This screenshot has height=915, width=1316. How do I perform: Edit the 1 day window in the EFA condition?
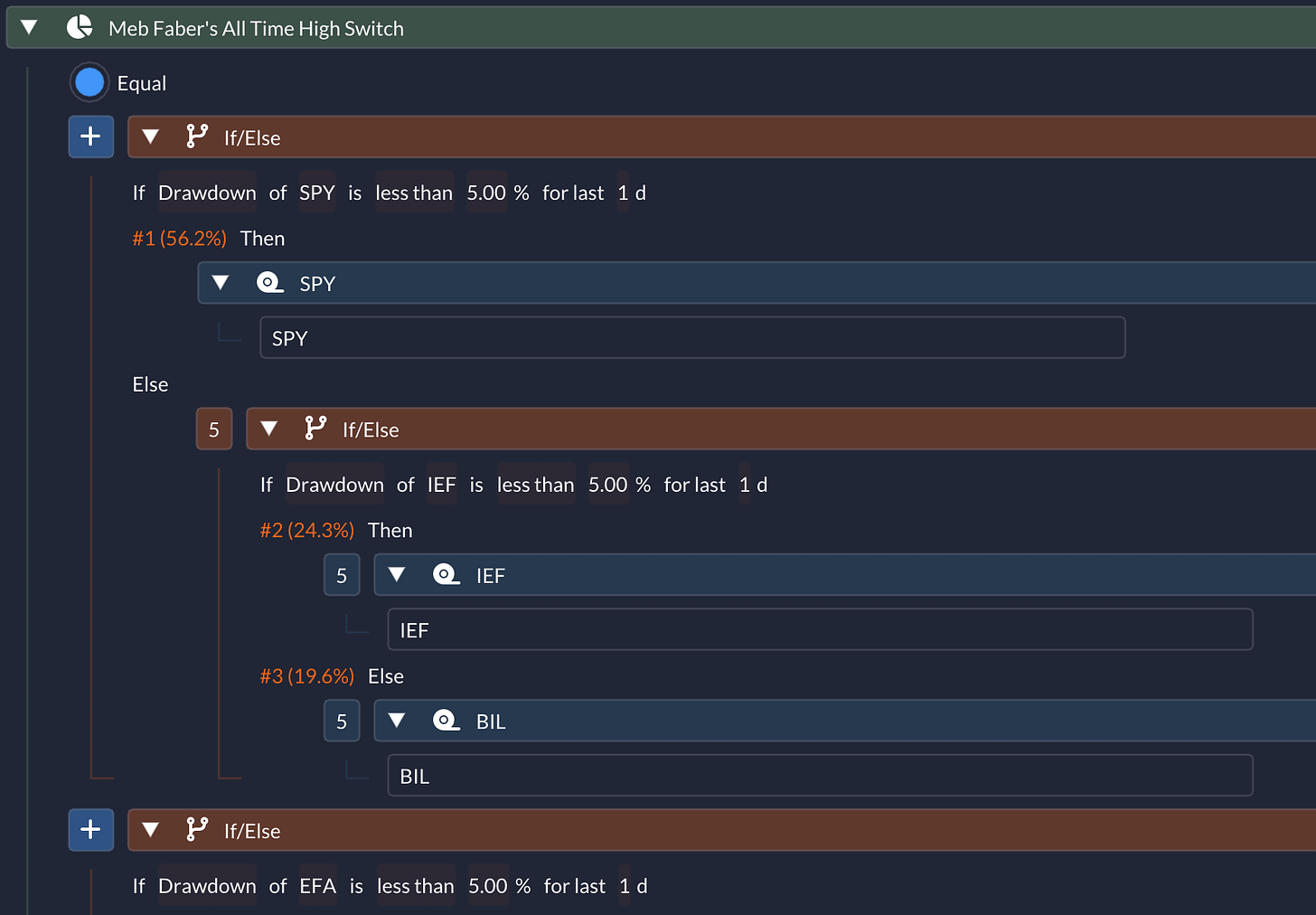coord(625,886)
